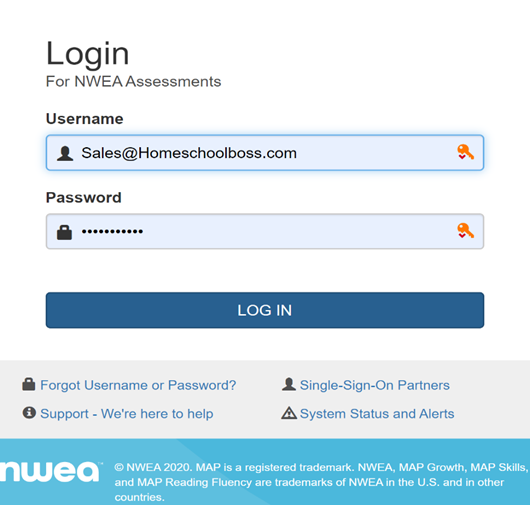Open Support - We're here to help link

pyautogui.click(x=127, y=414)
